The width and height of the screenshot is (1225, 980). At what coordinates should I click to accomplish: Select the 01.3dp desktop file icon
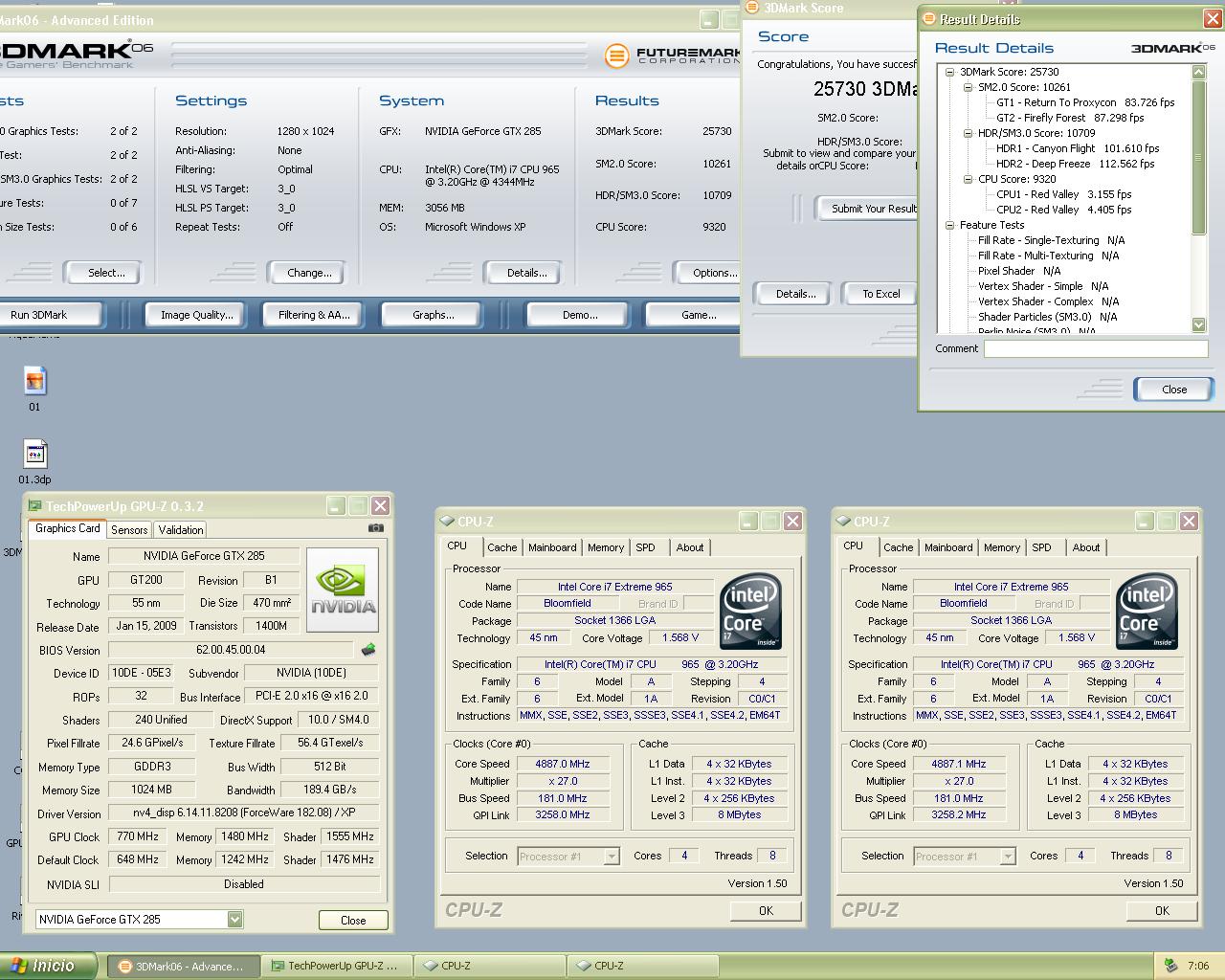pos(34,461)
